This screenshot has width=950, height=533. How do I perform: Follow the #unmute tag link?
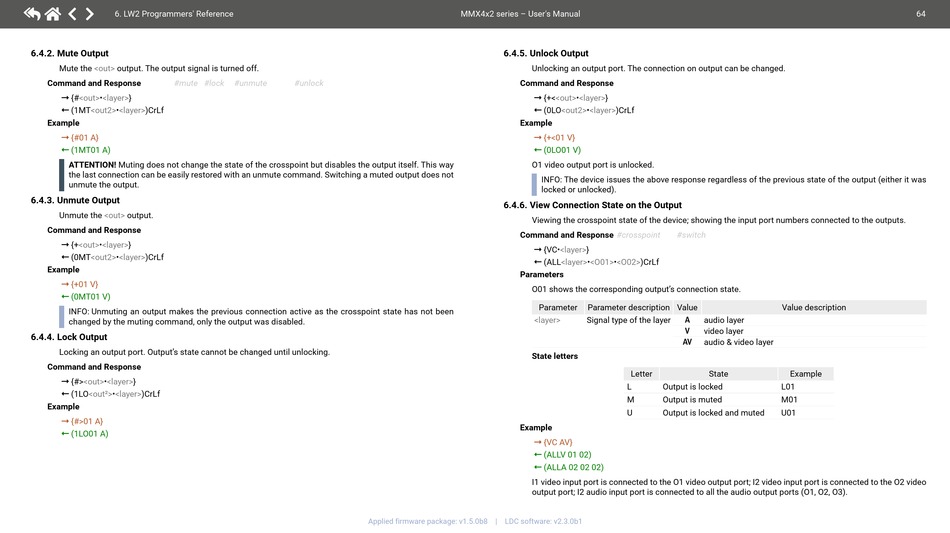click(251, 83)
